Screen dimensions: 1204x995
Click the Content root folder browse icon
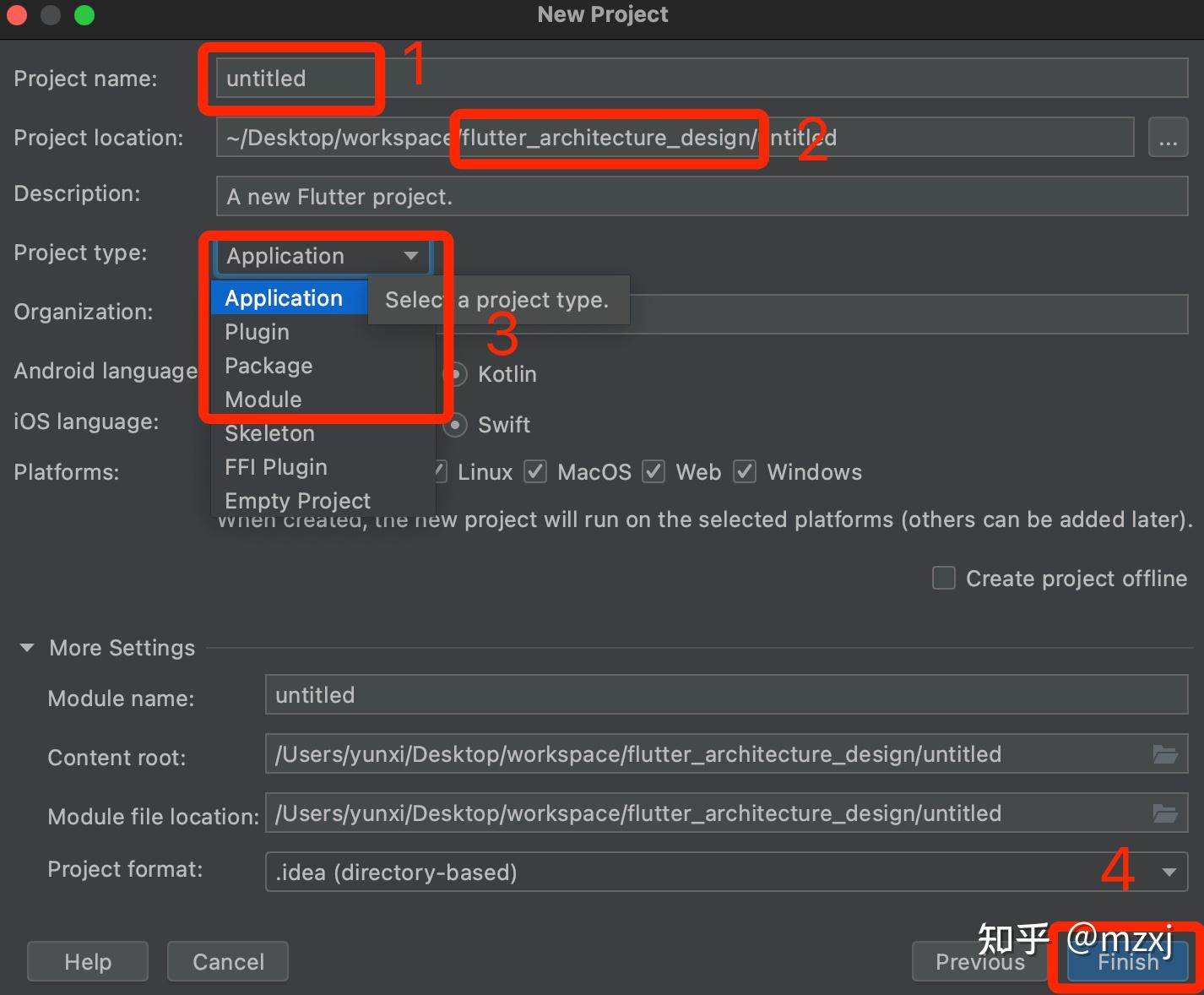[x=1165, y=754]
